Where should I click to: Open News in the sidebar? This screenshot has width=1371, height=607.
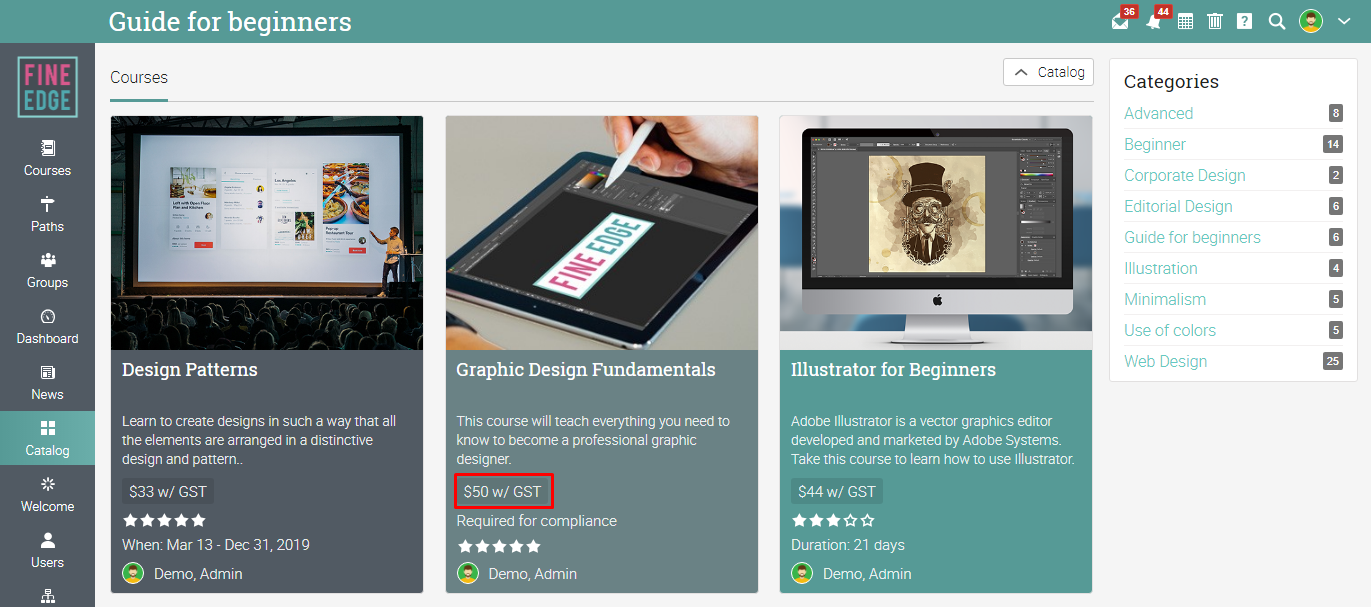47,383
